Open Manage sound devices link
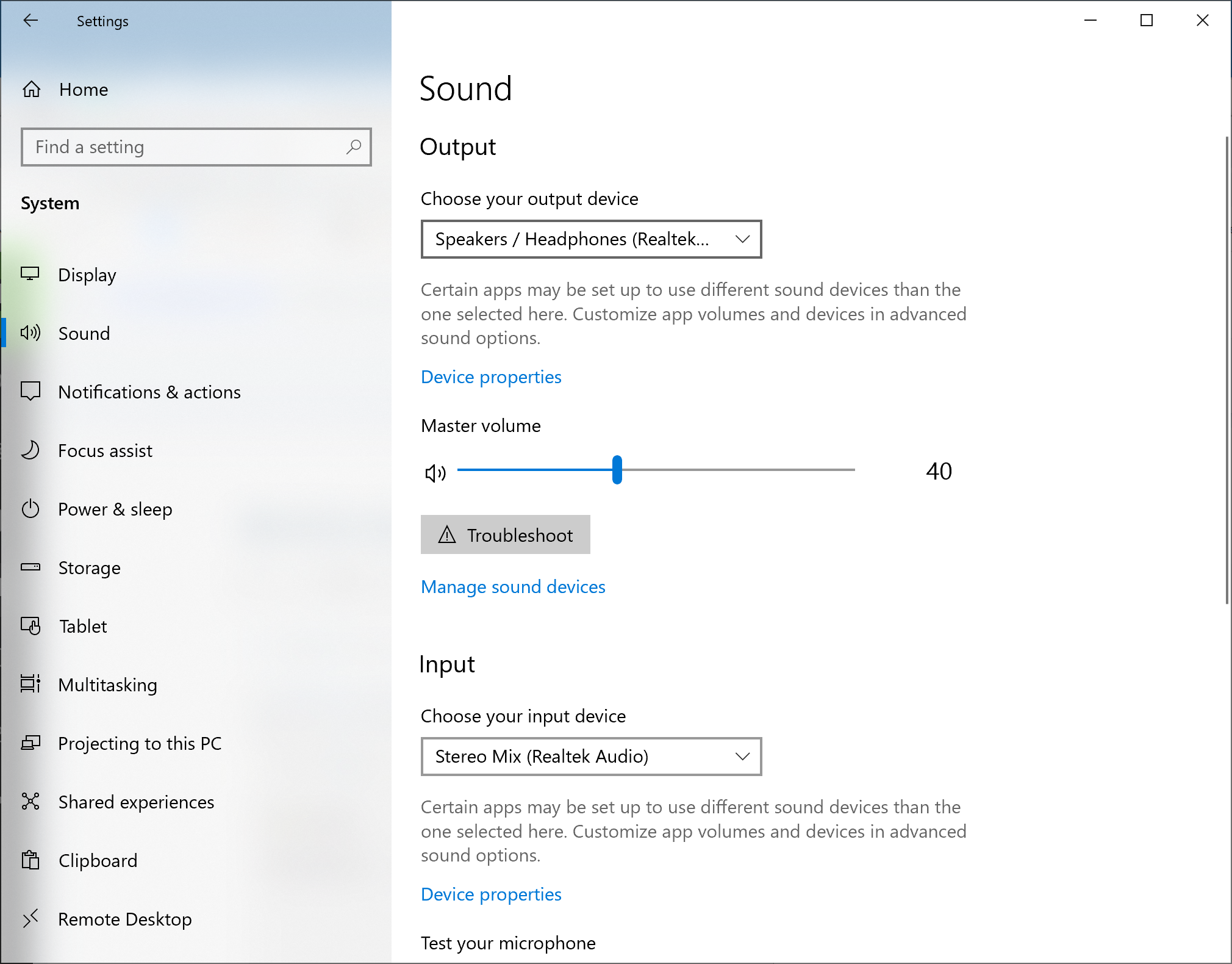The width and height of the screenshot is (1232, 964). pos(513,587)
